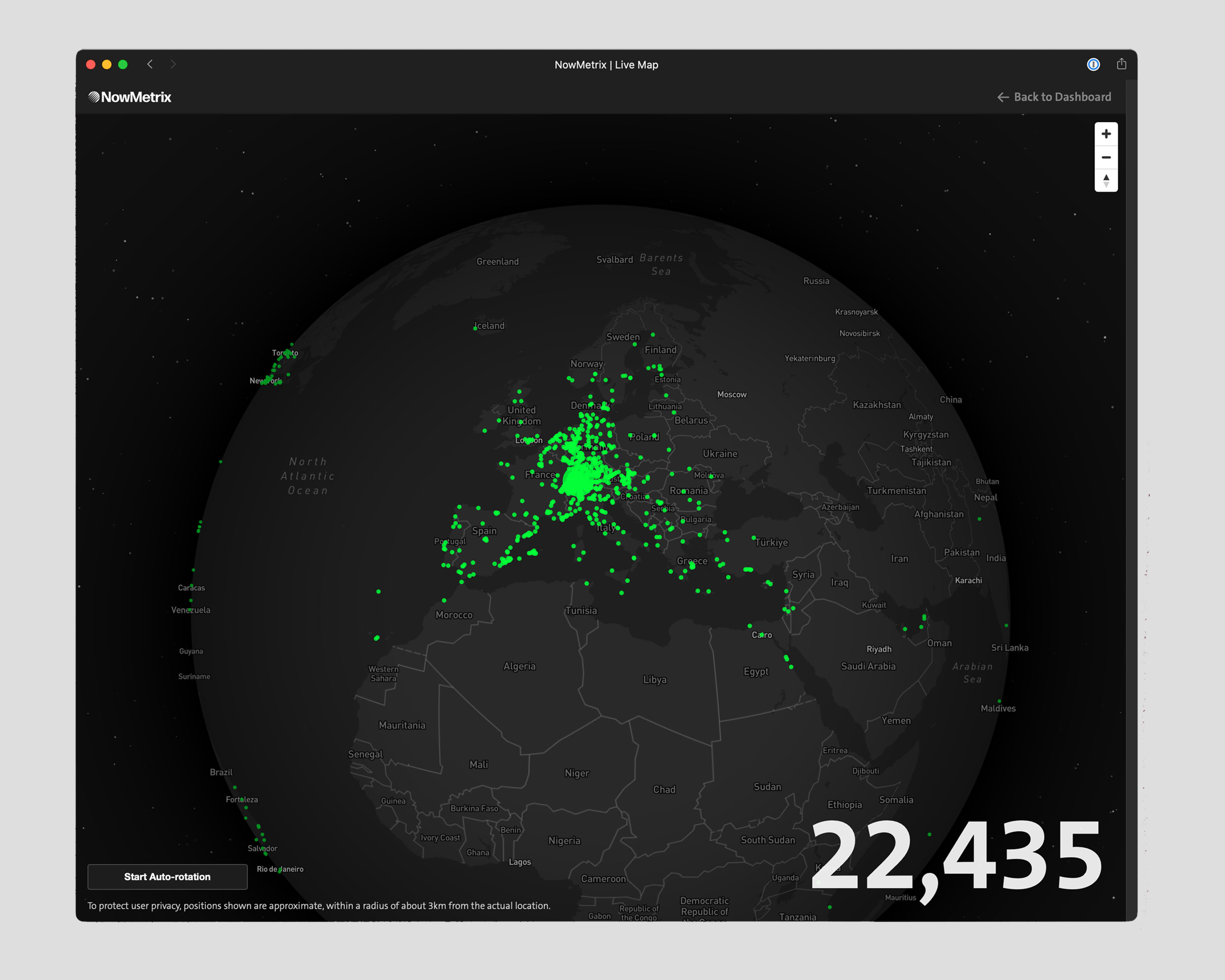This screenshot has width=1225, height=980.
Task: Go back using the left chevron arrow
Action: (x=150, y=64)
